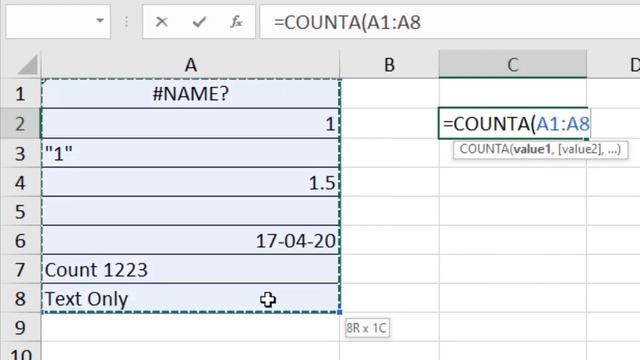
Task: Select row 2 header
Action: pos(20,124)
